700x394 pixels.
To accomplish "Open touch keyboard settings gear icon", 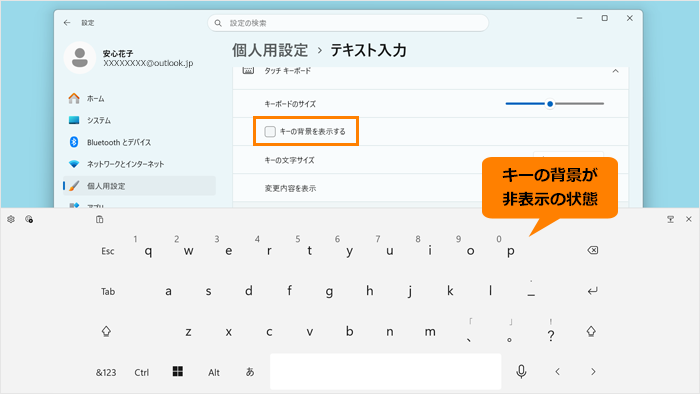I will point(11,219).
